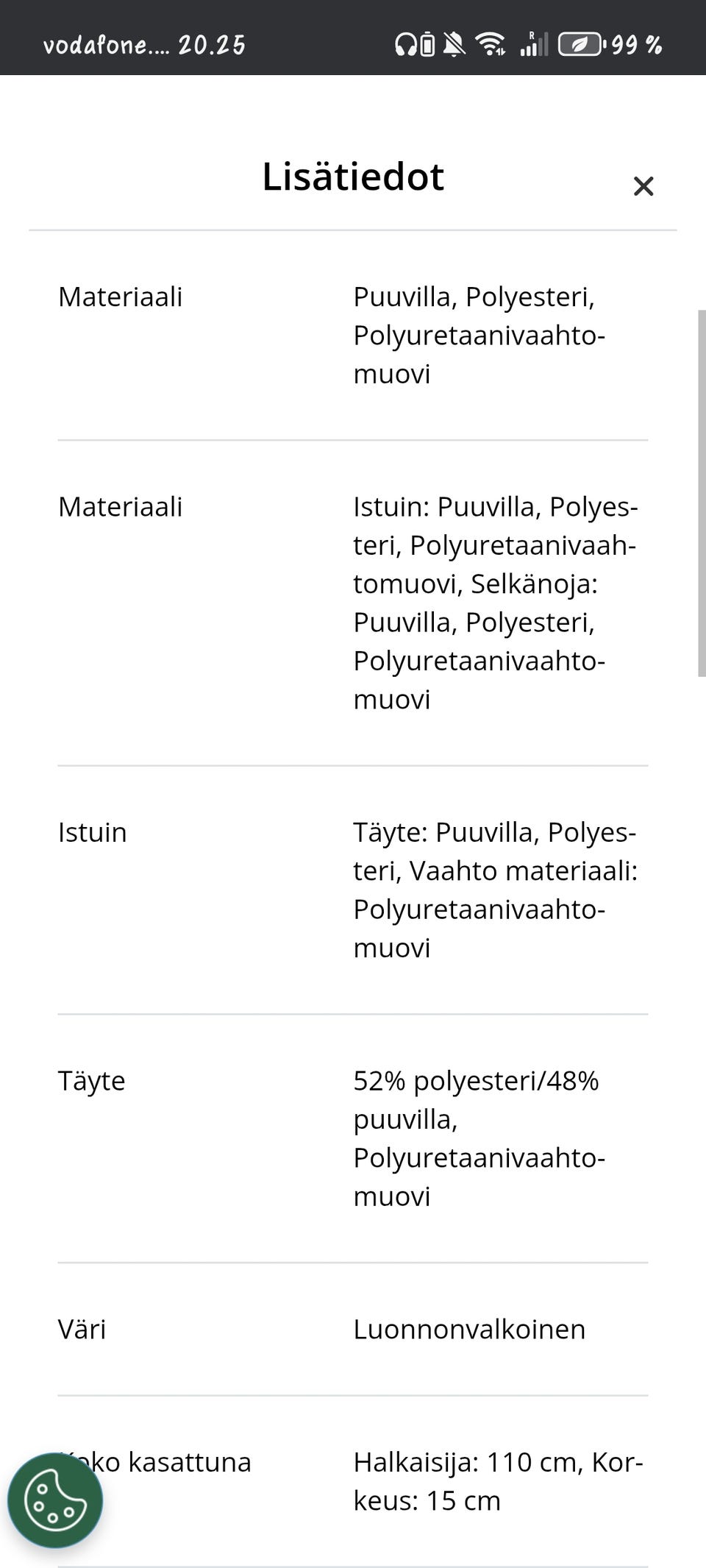Tap the Istuin row label

coord(93,831)
